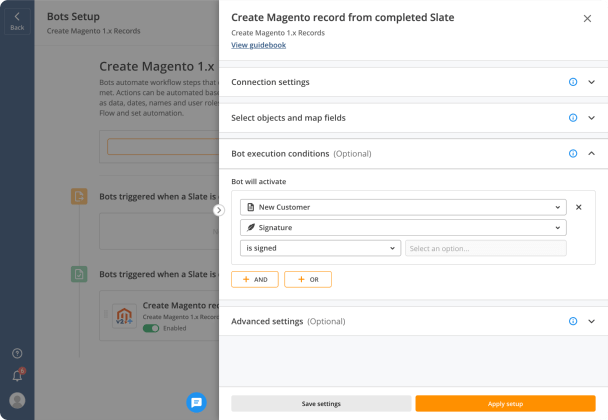The width and height of the screenshot is (608, 420).
Task: Collapse Bot execution conditions section
Action: [x=591, y=154]
